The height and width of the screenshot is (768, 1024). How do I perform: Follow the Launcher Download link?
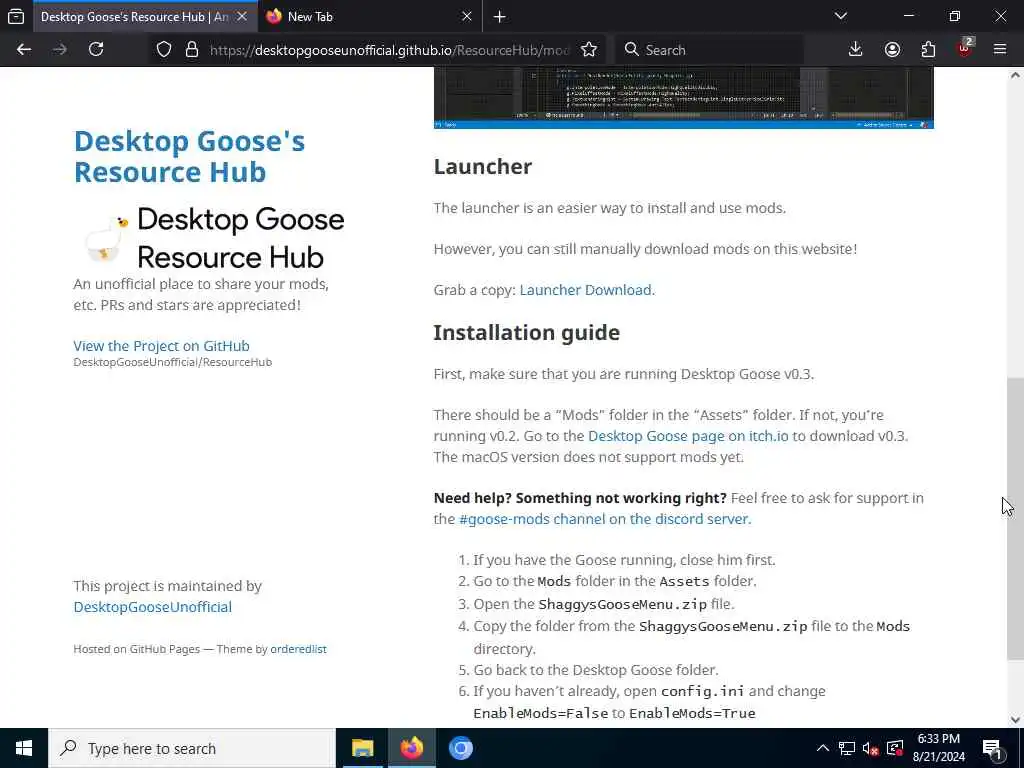coord(585,290)
